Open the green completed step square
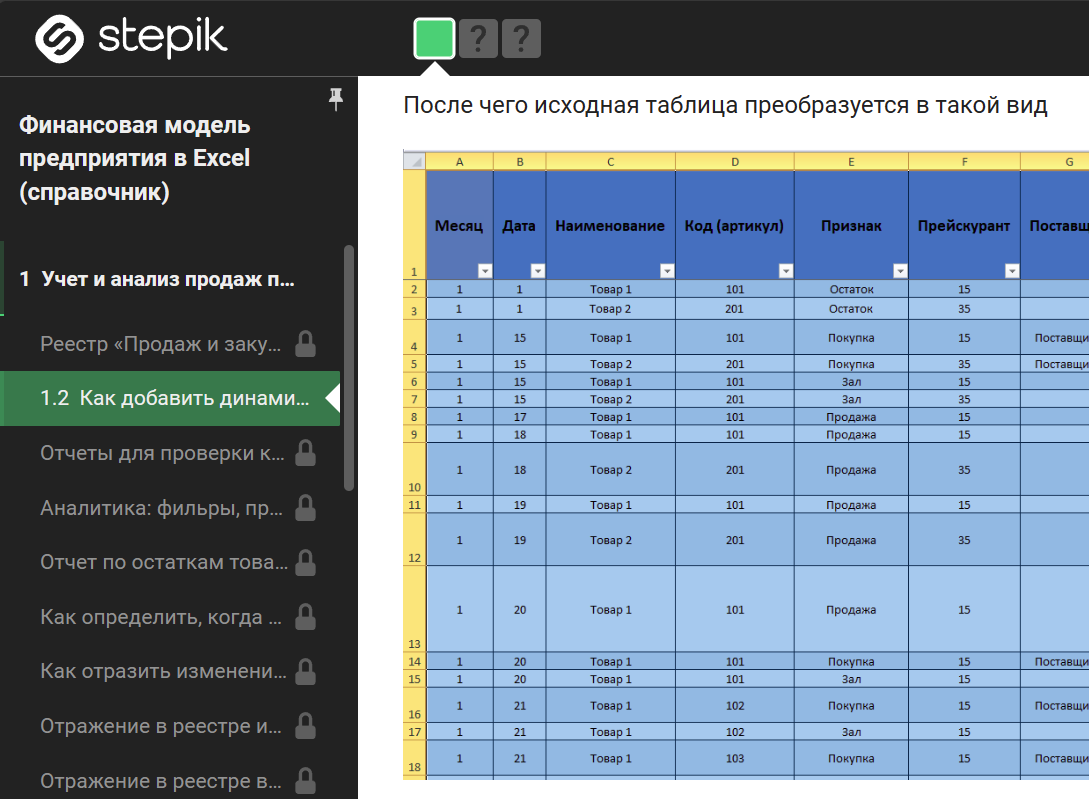Image resolution: width=1089 pixels, height=799 pixels. pyautogui.click(x=435, y=38)
